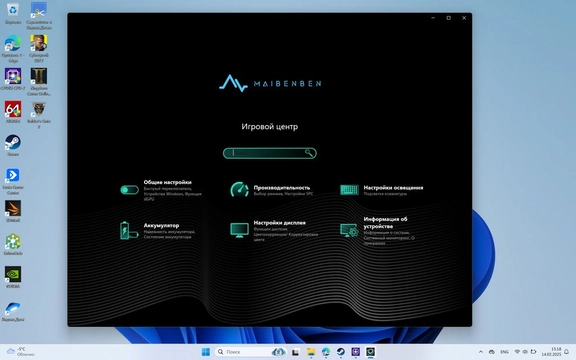Select the Настройки дисплея label

coord(280,223)
